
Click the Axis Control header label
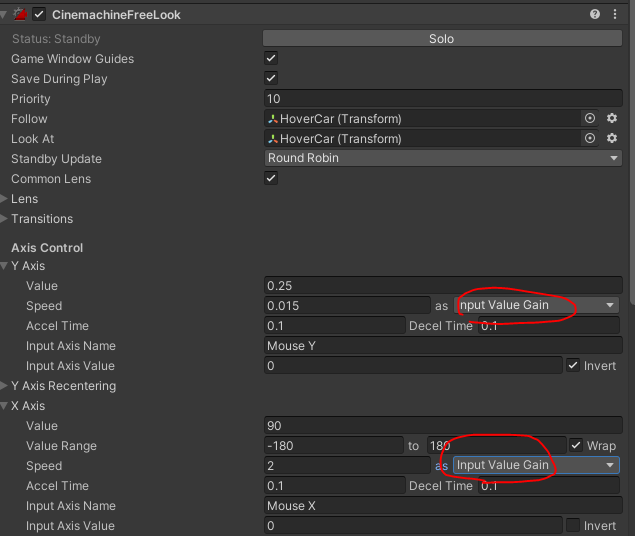coord(47,247)
